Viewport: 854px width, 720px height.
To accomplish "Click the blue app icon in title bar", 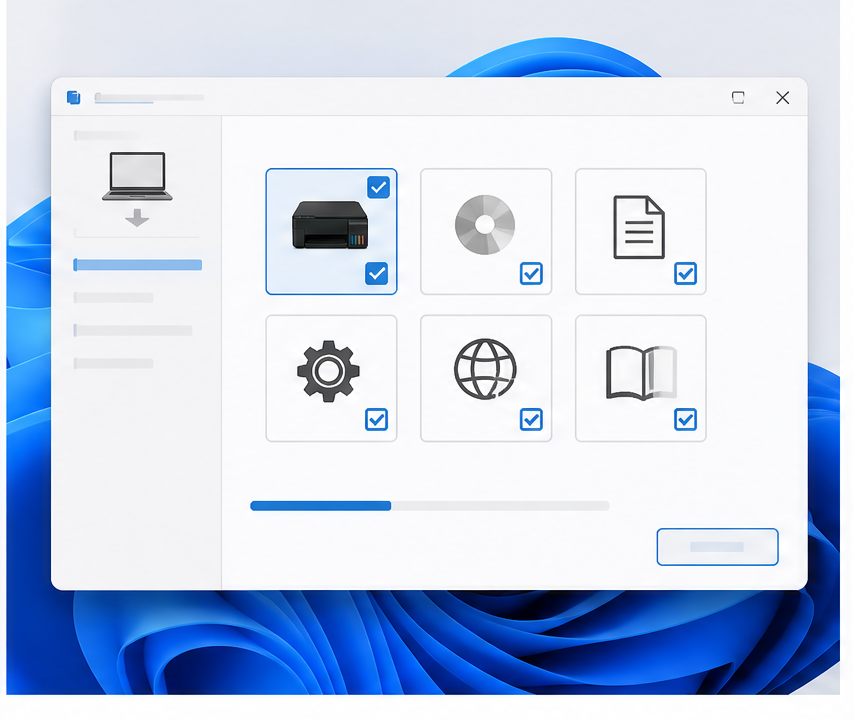I will (x=74, y=97).
